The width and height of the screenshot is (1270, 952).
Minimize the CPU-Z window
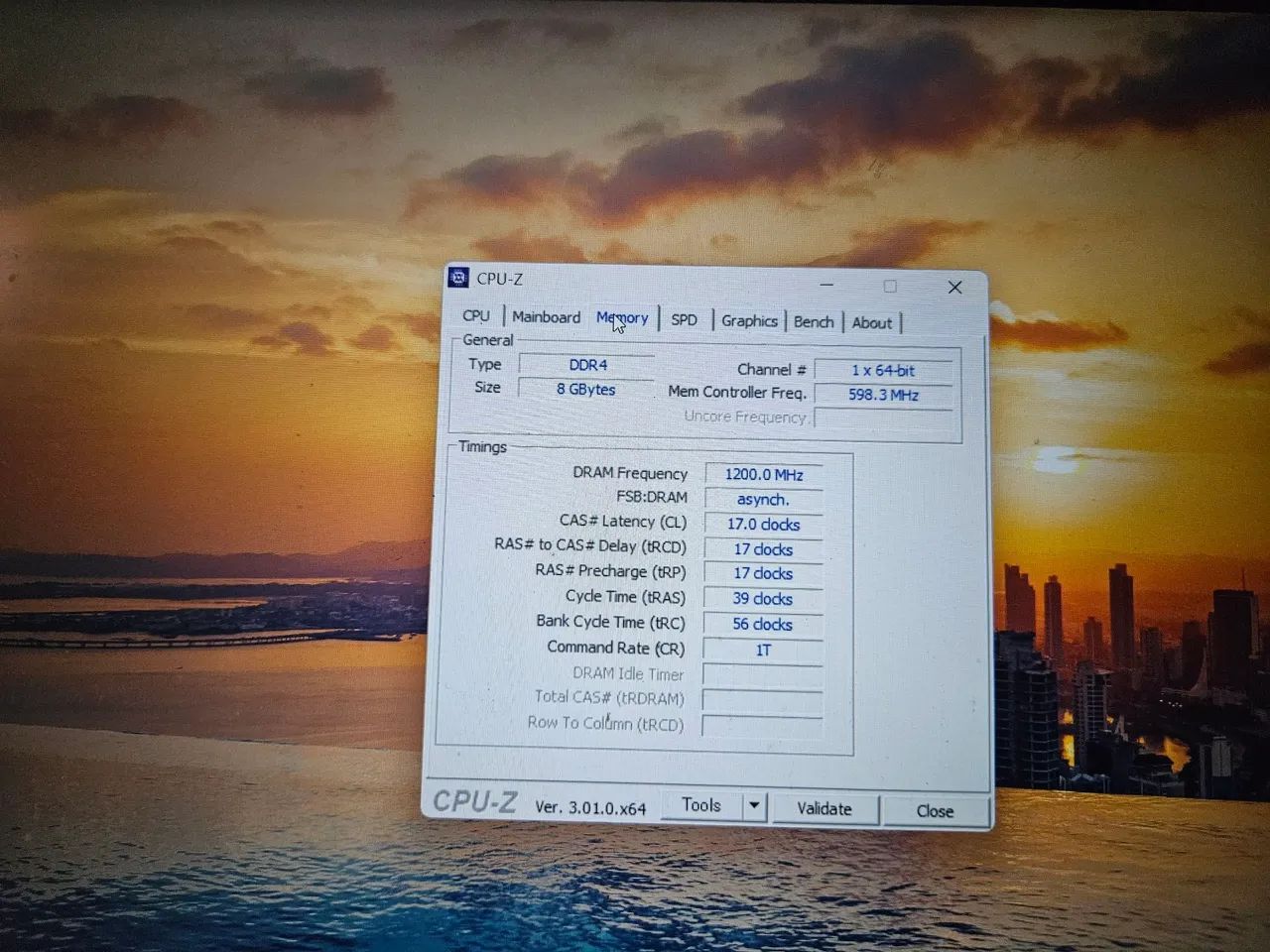[x=826, y=285]
